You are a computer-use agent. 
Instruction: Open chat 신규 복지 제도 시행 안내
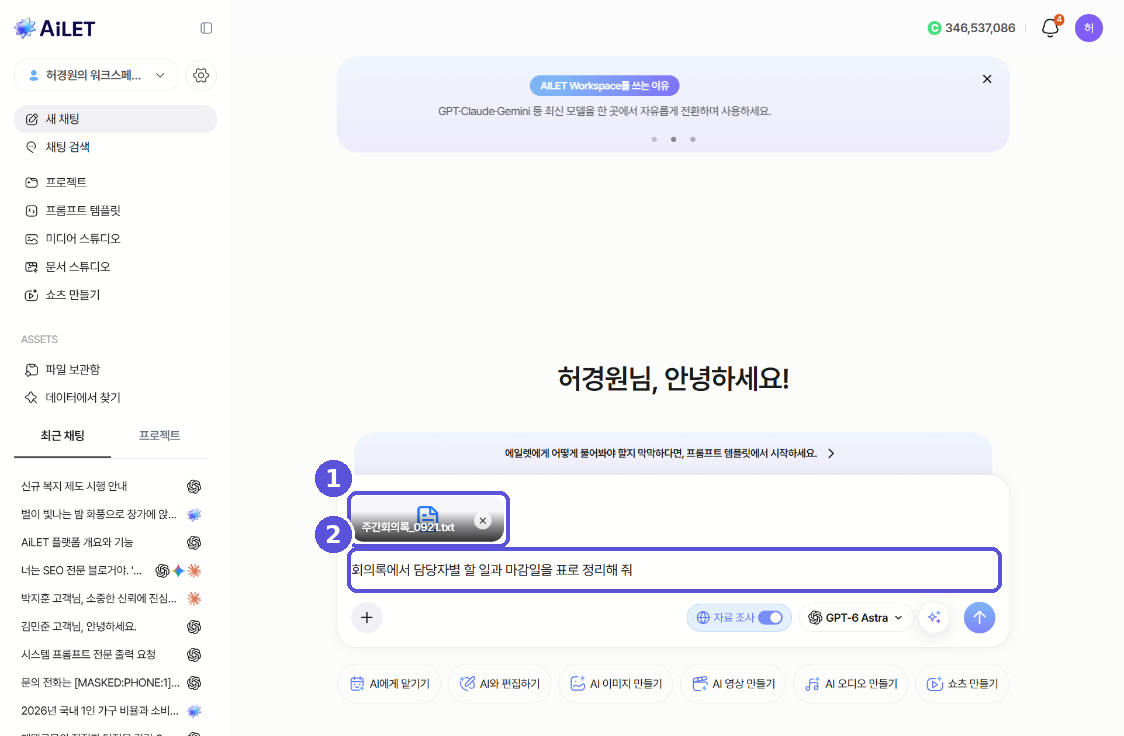pos(111,486)
